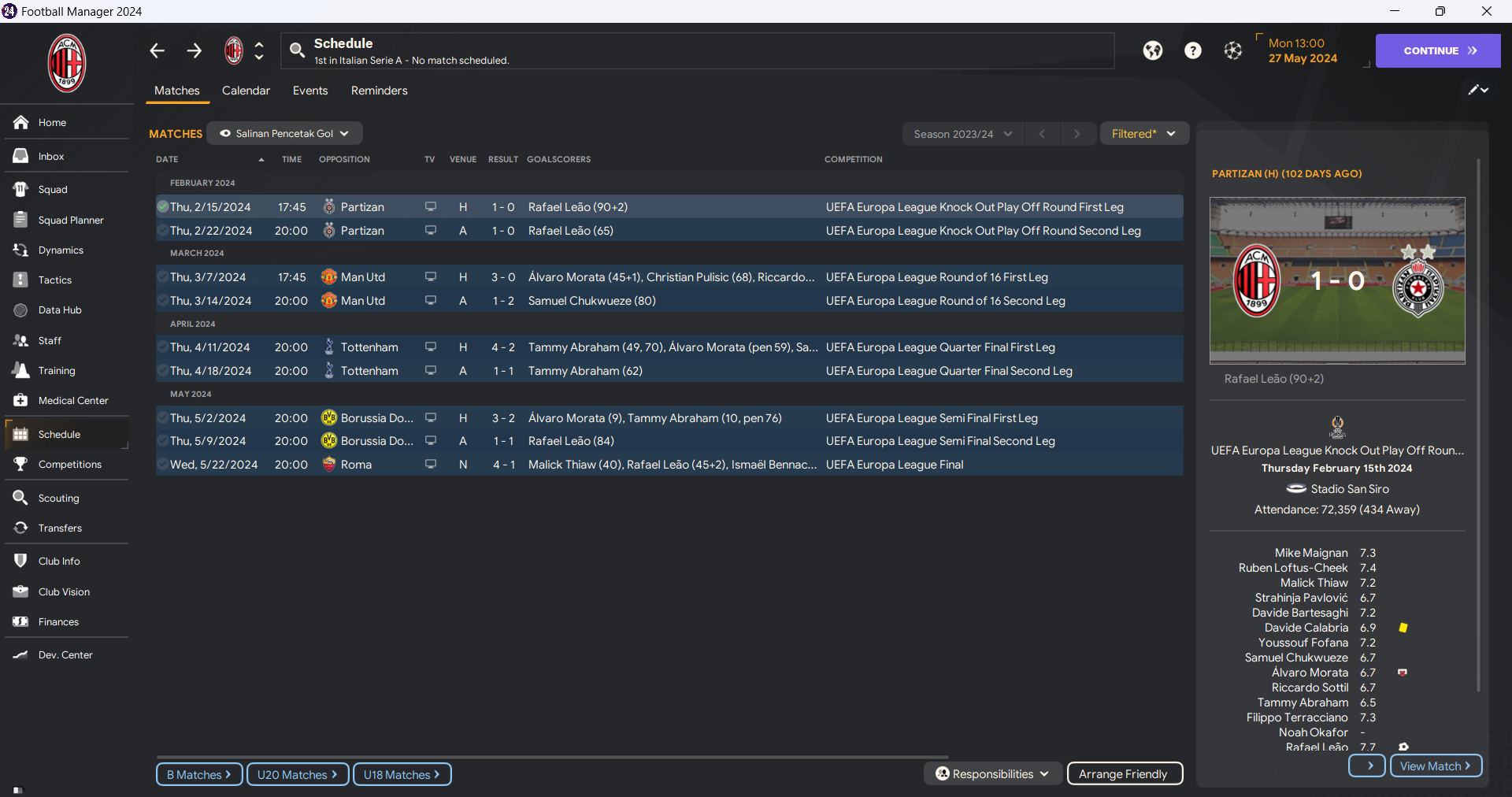
Task: Click the AC Milan club crest logo
Action: [67, 63]
